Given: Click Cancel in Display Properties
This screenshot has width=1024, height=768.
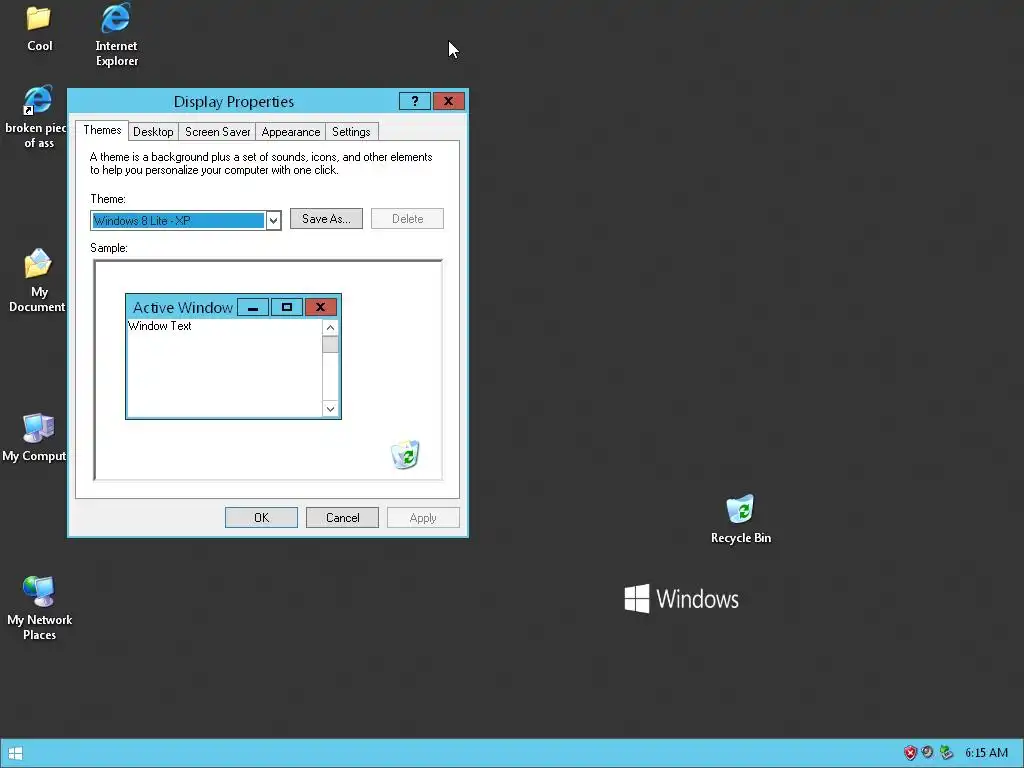Looking at the screenshot, I should point(342,518).
